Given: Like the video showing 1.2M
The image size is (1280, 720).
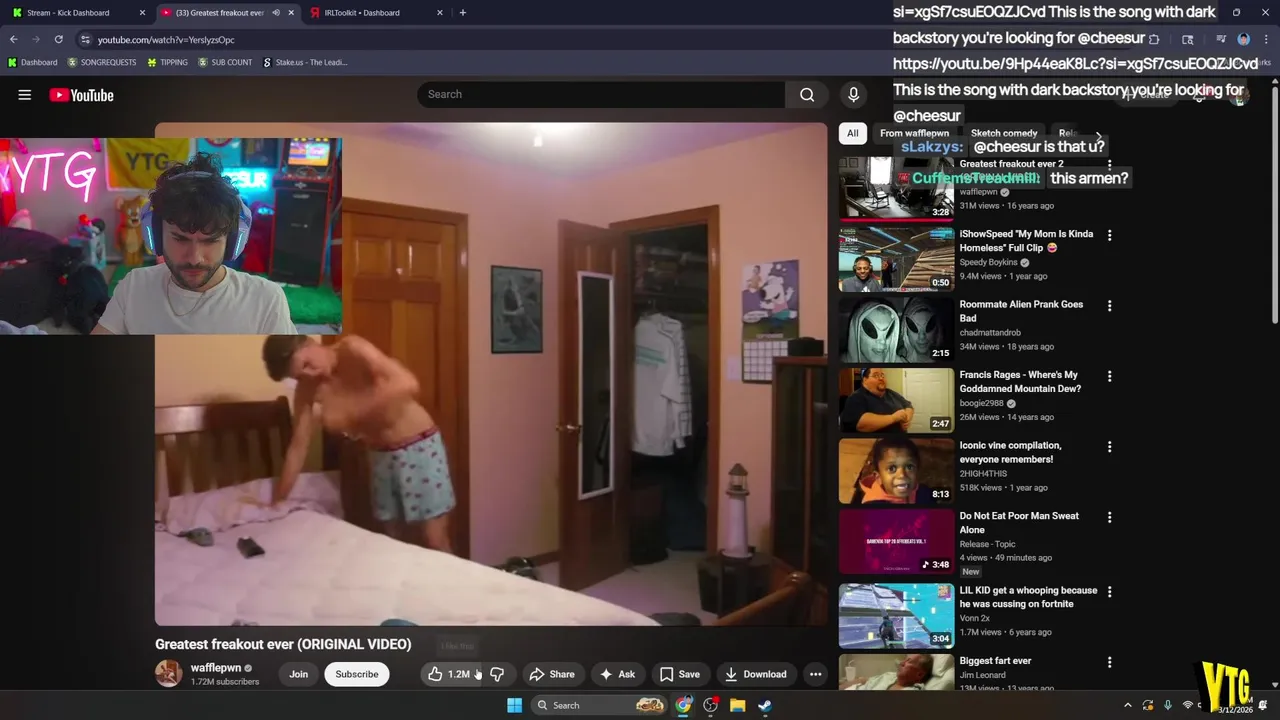Looking at the screenshot, I should point(450,674).
